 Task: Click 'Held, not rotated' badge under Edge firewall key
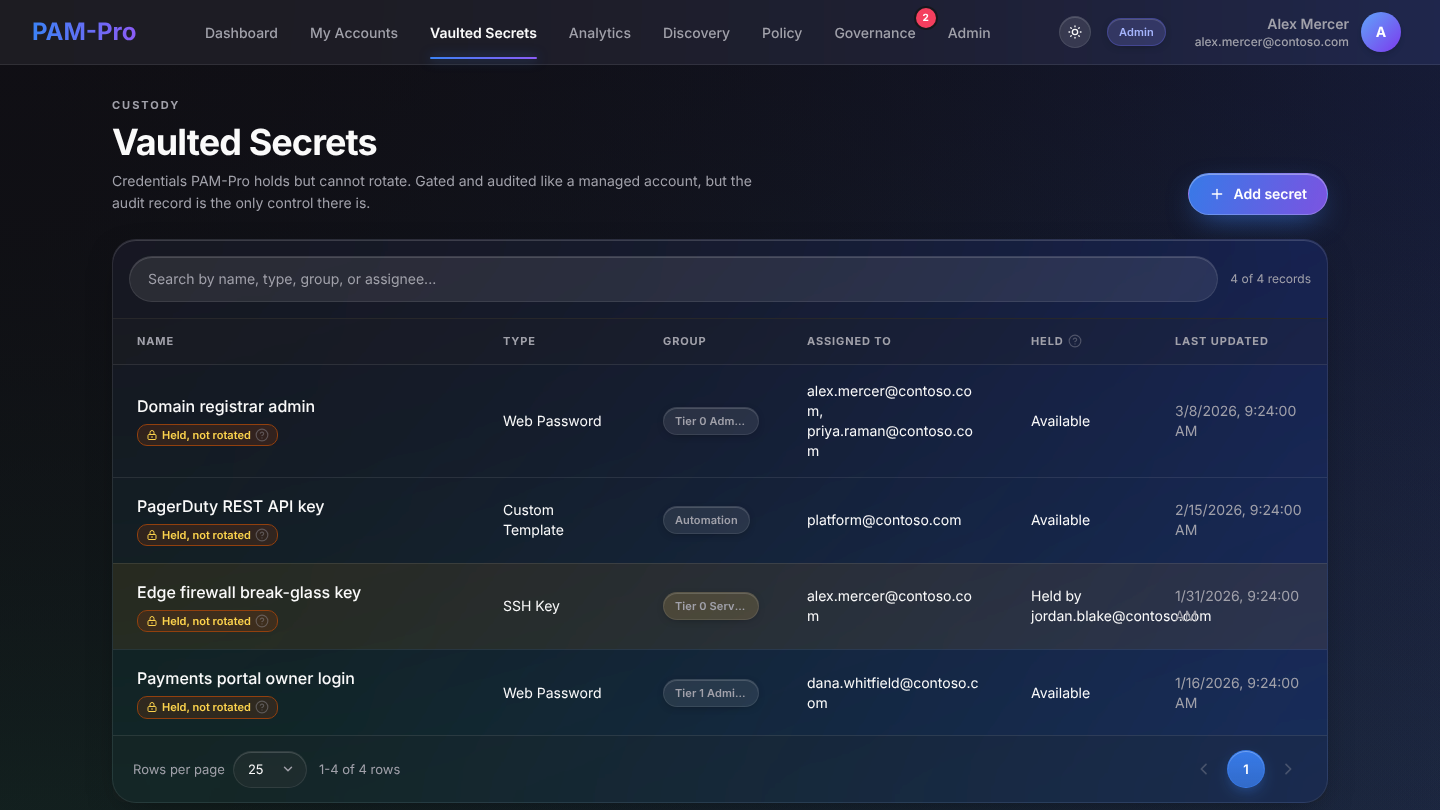pos(207,621)
